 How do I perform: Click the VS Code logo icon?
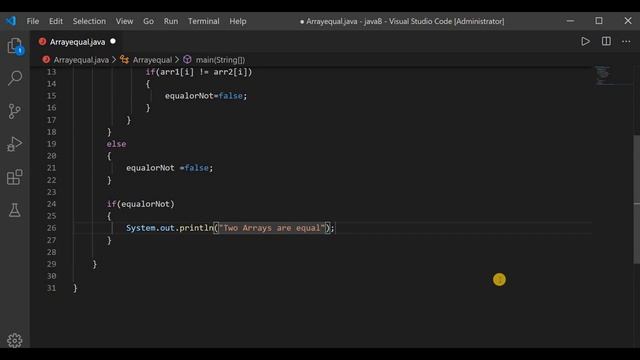[11, 21]
